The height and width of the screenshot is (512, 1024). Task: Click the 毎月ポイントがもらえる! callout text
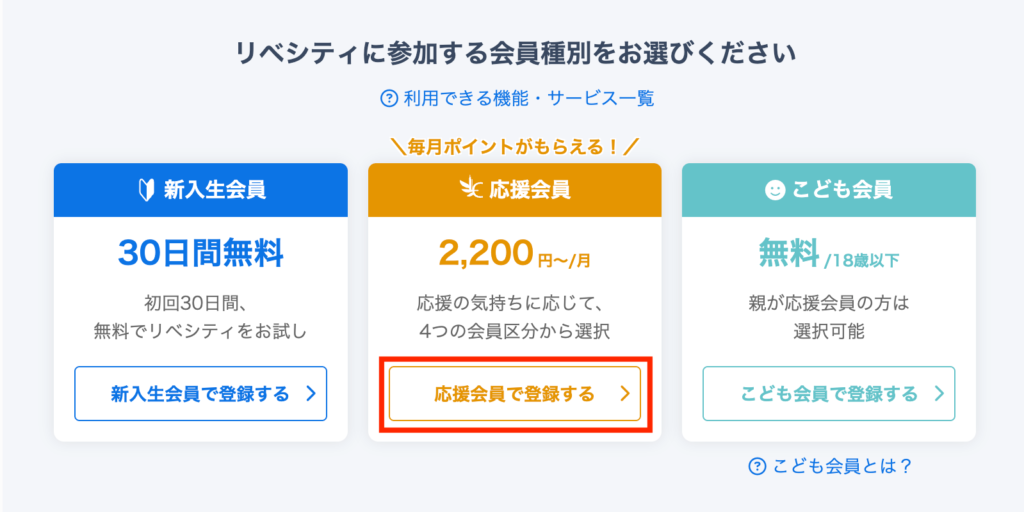[x=515, y=147]
